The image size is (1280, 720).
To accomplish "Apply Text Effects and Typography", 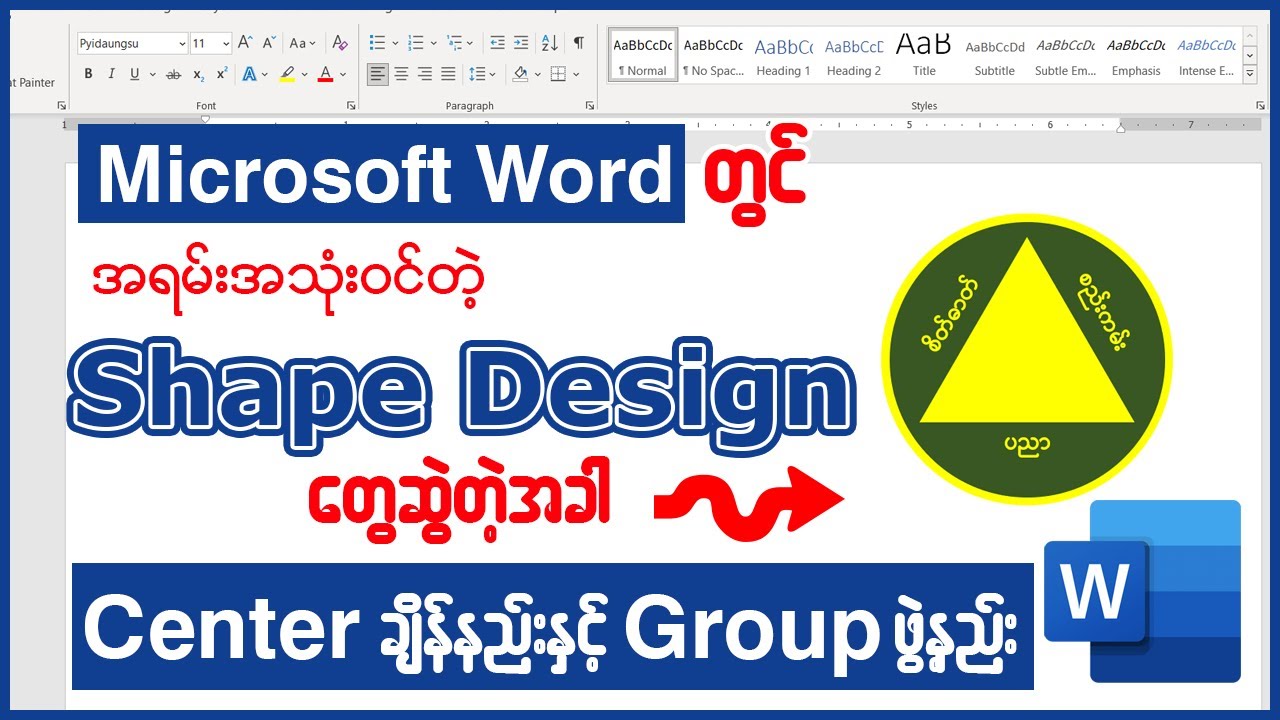I will point(250,74).
